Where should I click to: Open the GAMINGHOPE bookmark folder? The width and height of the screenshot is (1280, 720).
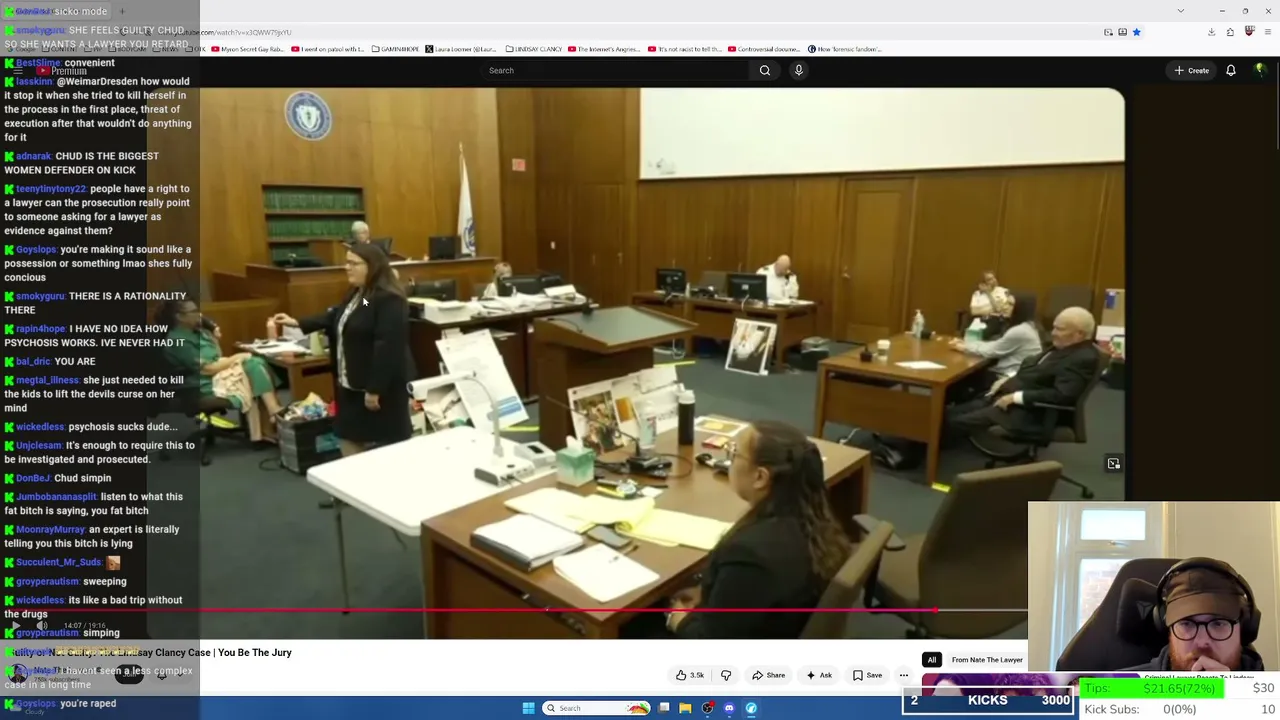395,49
